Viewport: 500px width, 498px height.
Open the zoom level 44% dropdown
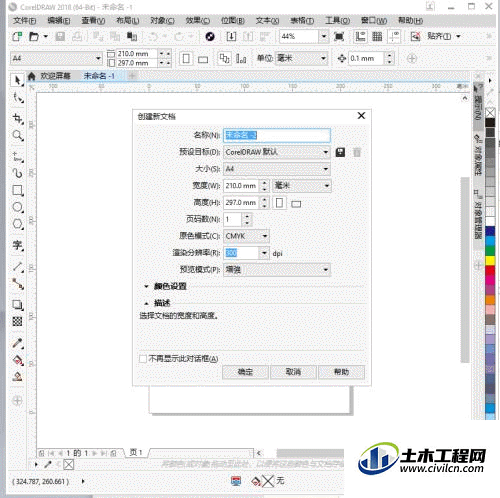[323, 36]
